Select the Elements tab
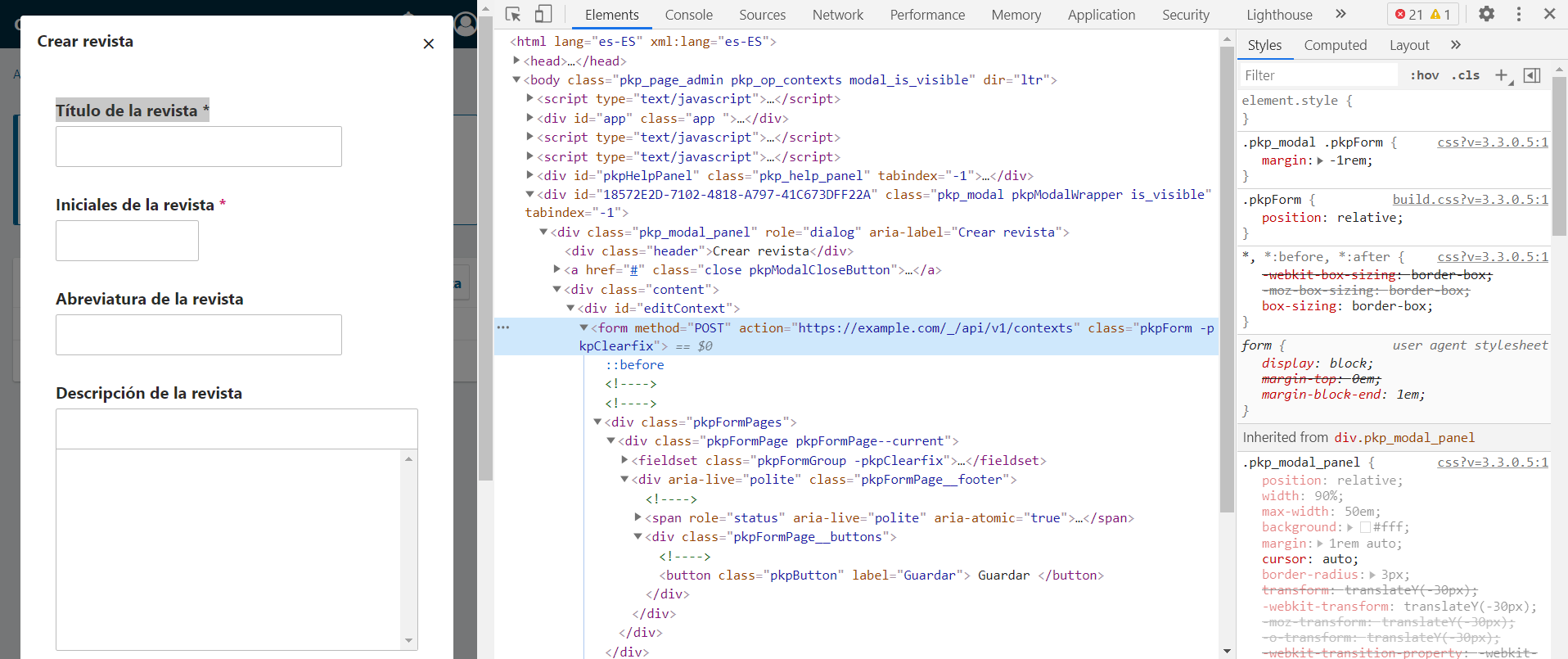The image size is (1568, 659). pyautogui.click(x=611, y=15)
